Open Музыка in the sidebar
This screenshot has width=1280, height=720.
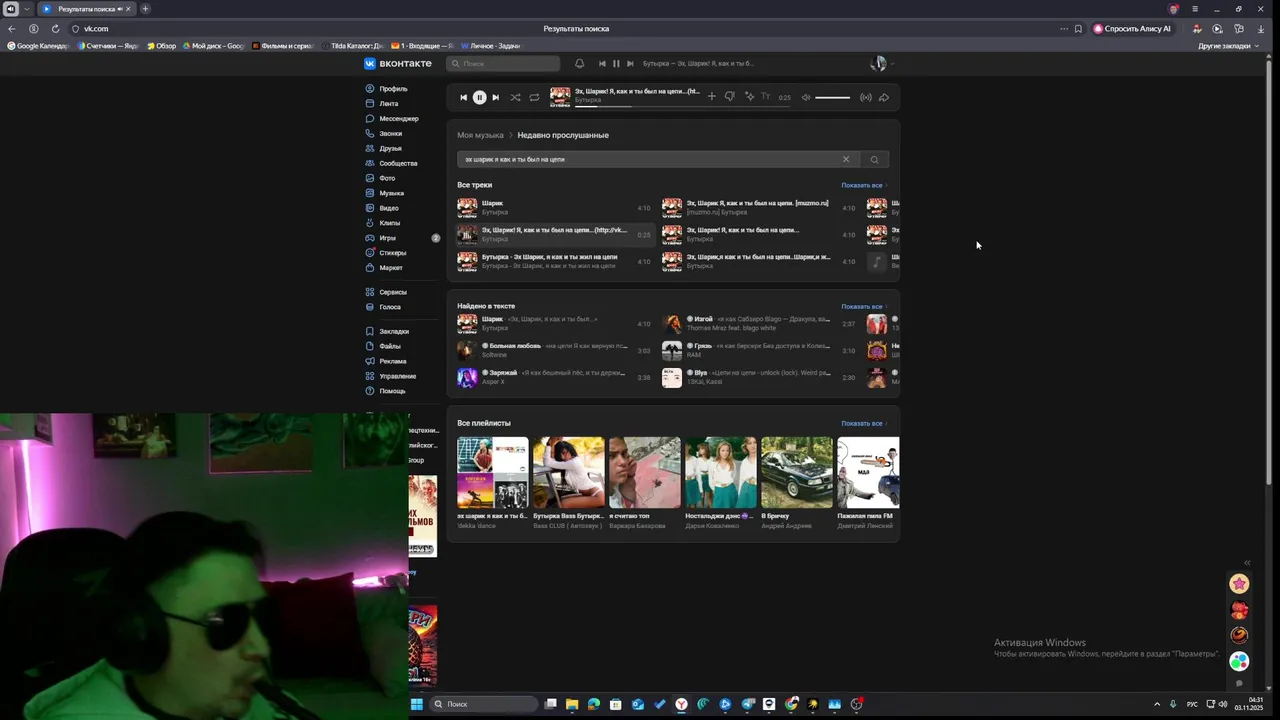391,193
